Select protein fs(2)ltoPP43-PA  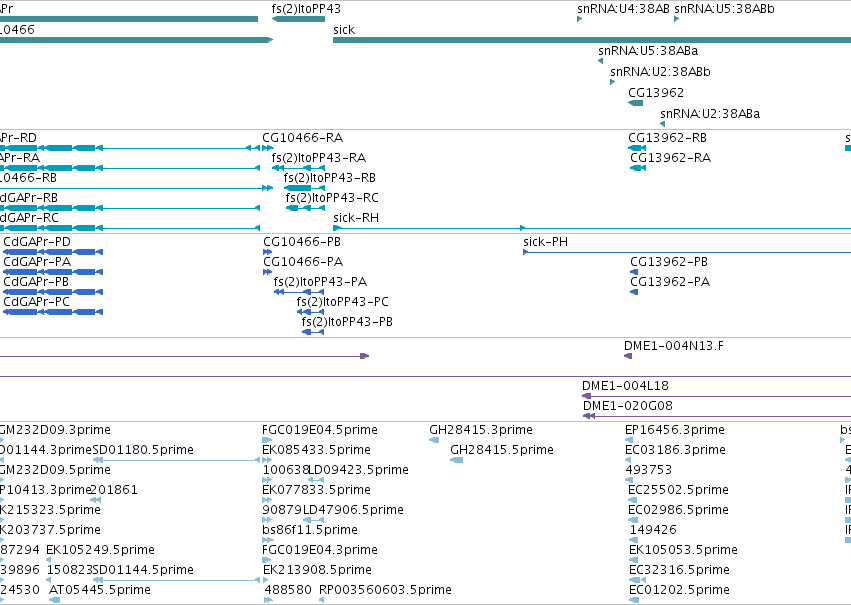pos(320,282)
